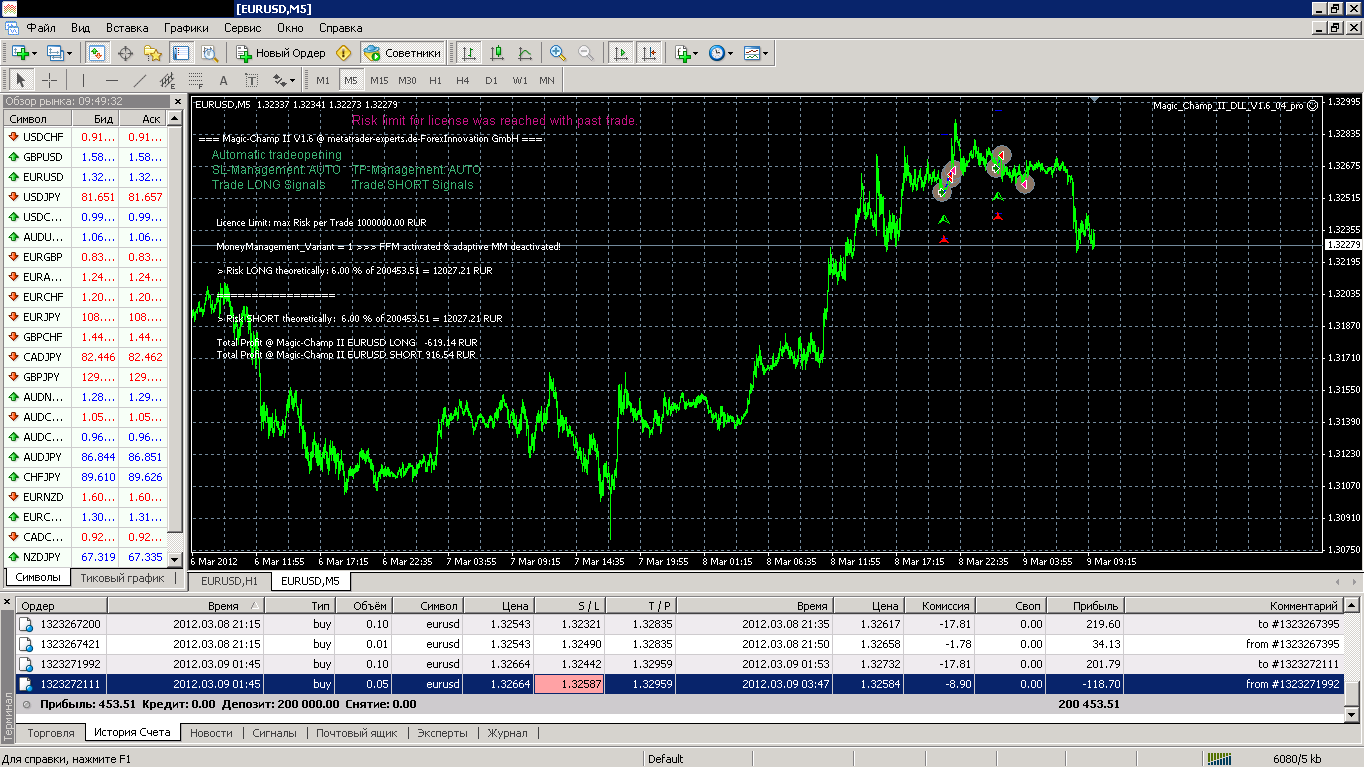Click the red S/L cell 1.32587
The width and height of the screenshot is (1364, 768).
tap(570, 684)
